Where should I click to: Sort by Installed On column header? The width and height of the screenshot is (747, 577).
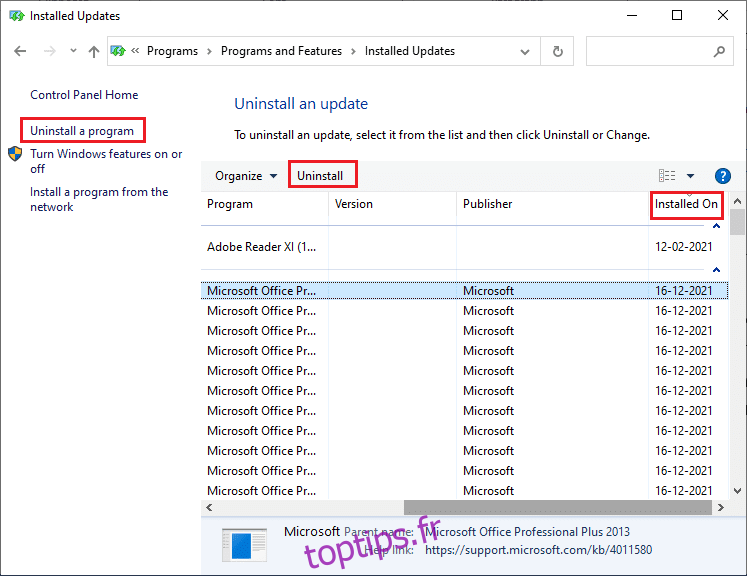click(686, 204)
